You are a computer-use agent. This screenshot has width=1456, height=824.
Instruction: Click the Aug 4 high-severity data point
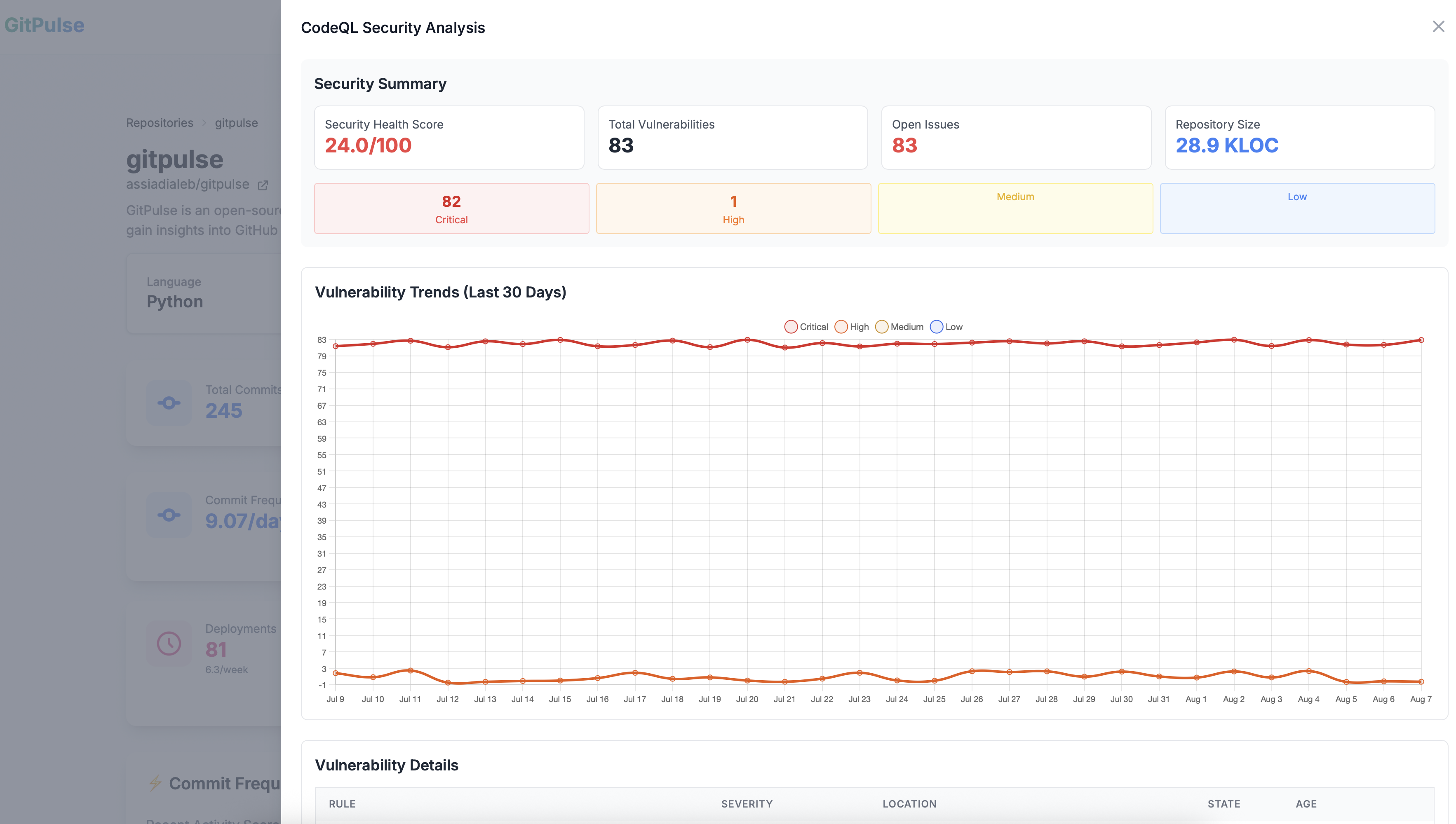1309,671
